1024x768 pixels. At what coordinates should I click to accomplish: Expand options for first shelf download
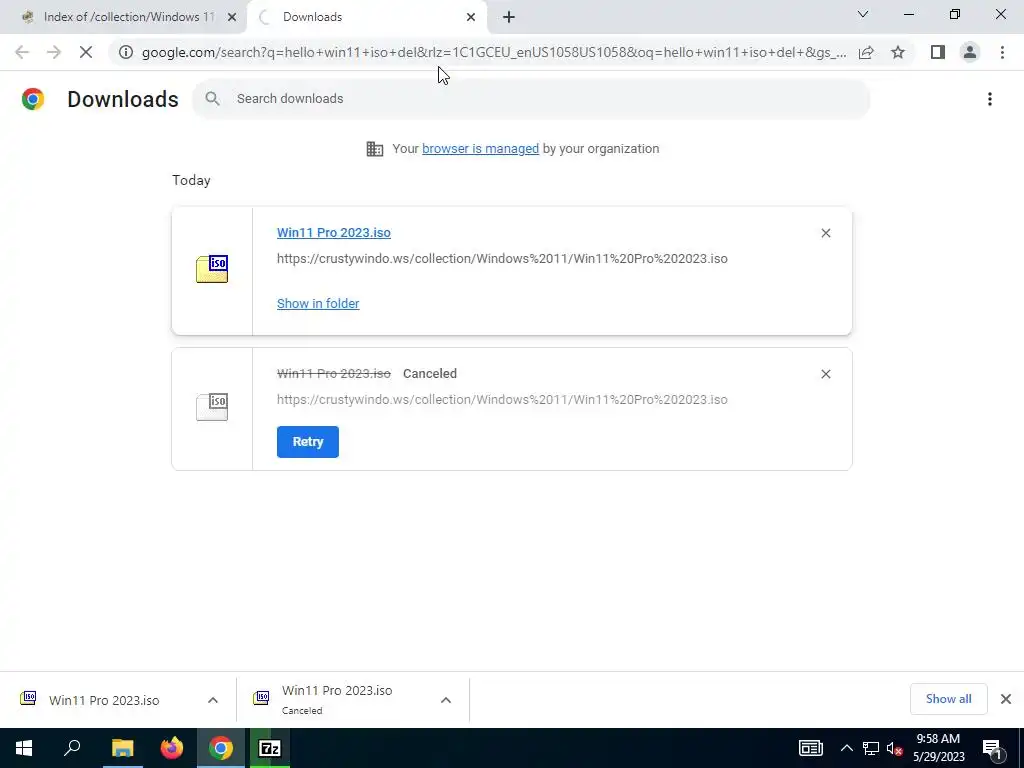click(213, 700)
